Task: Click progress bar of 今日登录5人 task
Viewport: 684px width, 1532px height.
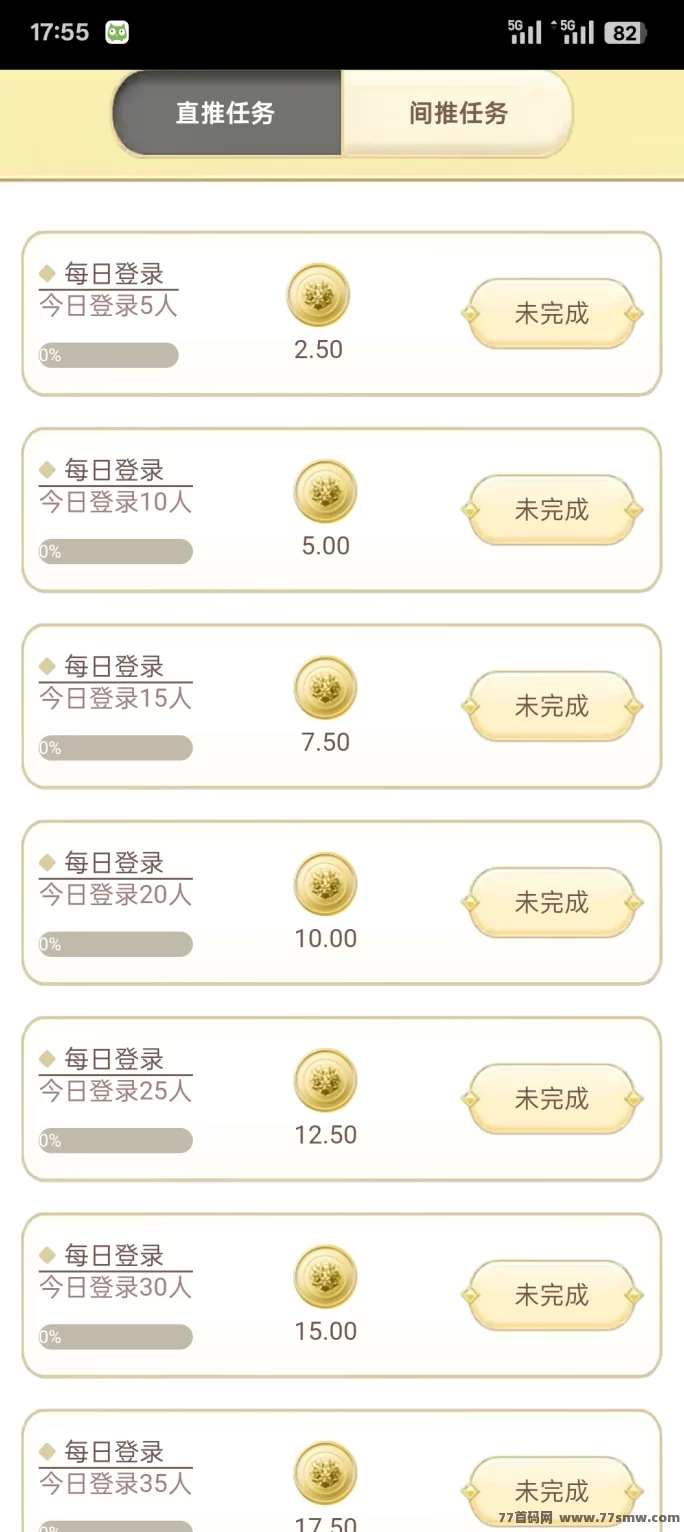Action: pos(109,355)
